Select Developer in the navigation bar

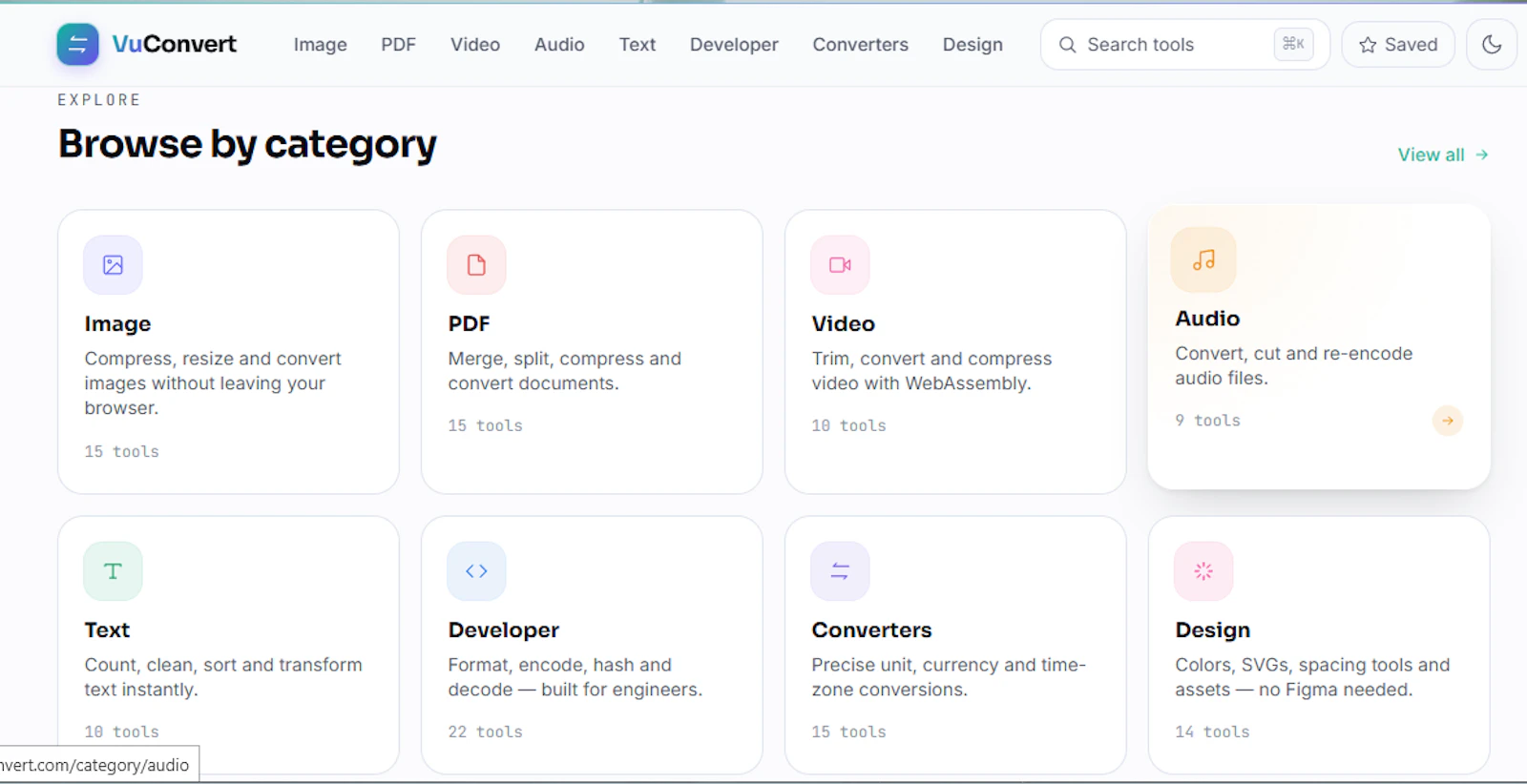click(x=734, y=45)
